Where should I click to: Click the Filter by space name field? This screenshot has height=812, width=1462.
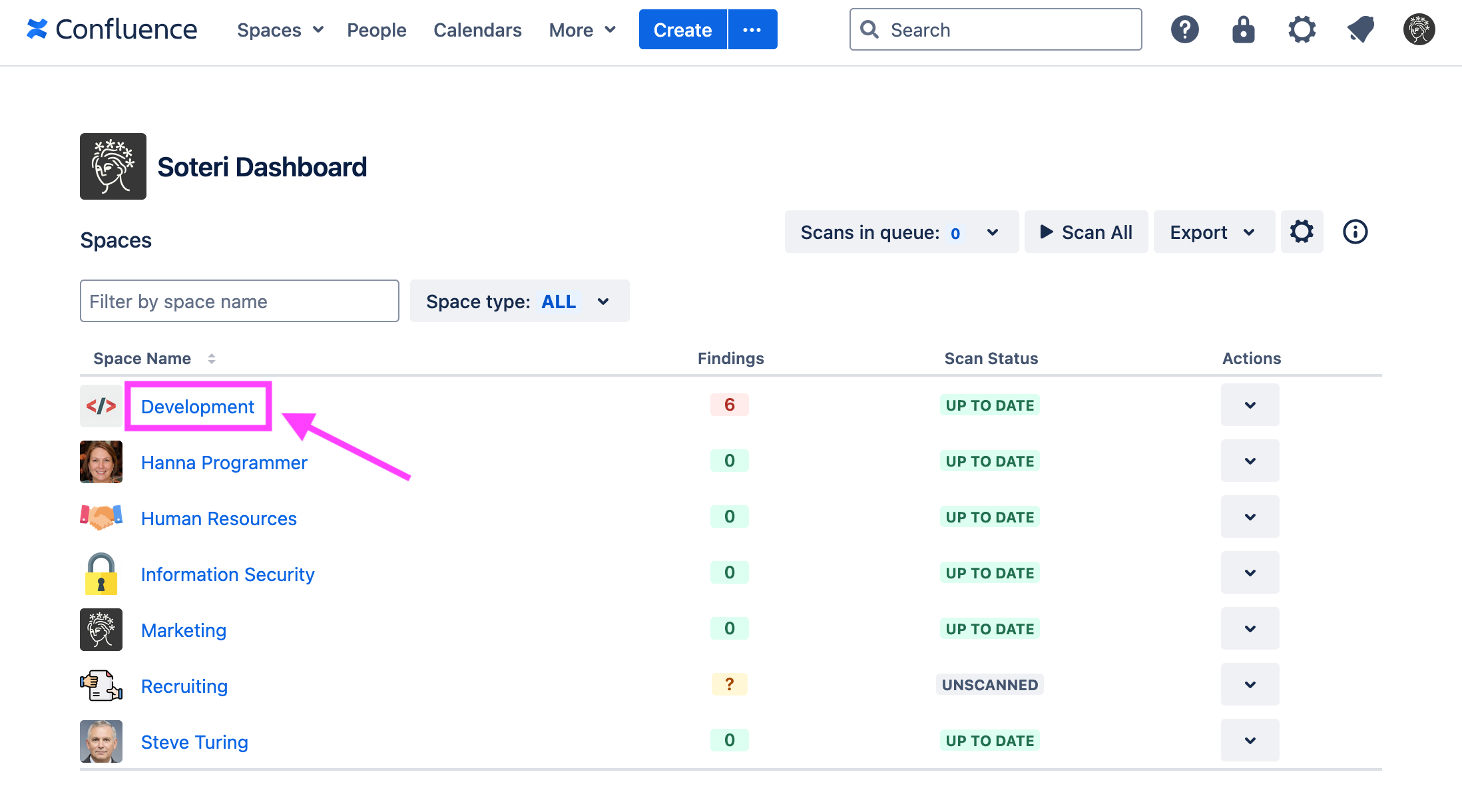click(x=239, y=301)
